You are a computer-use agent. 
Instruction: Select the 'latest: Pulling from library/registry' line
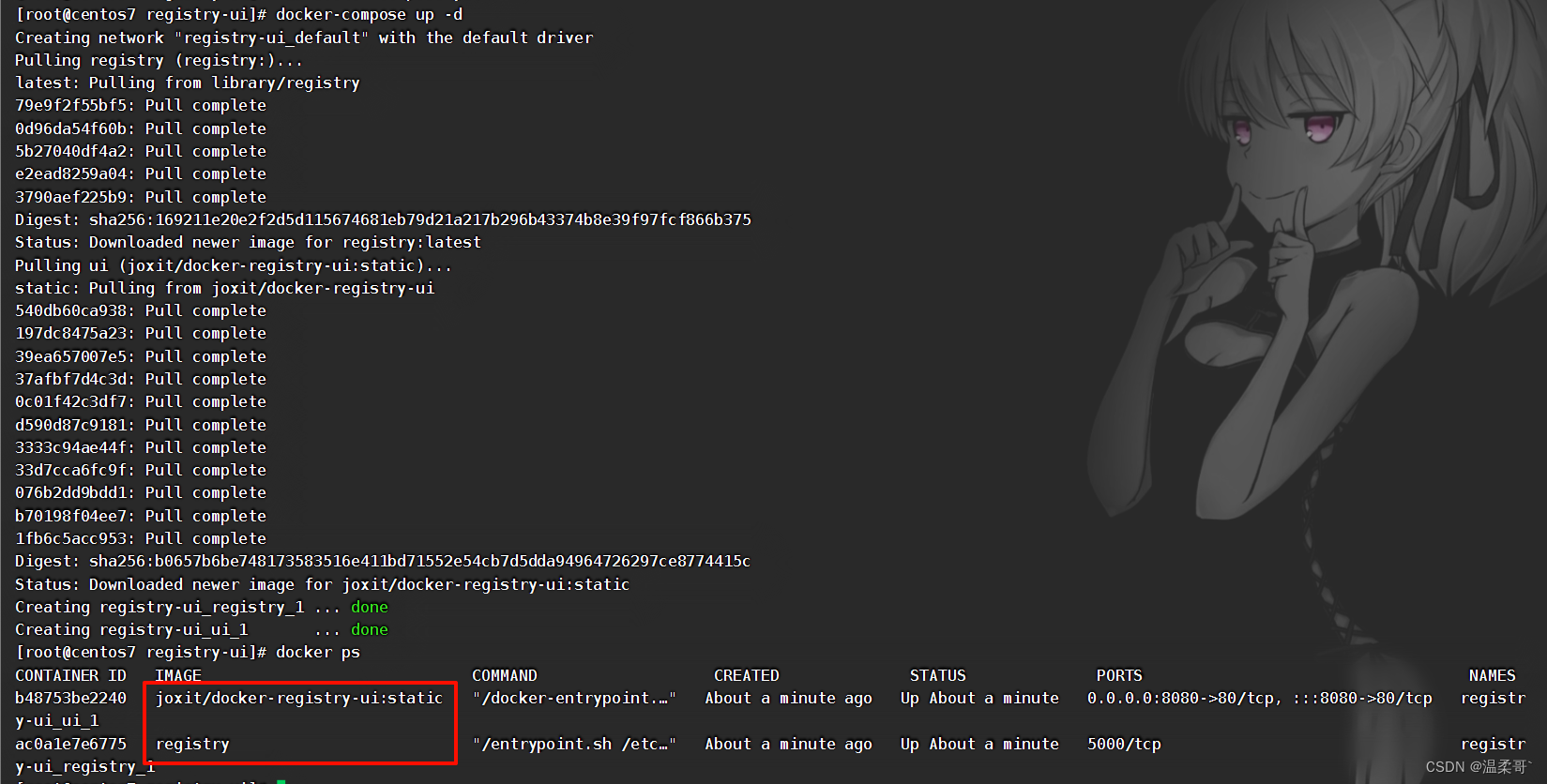(188, 83)
